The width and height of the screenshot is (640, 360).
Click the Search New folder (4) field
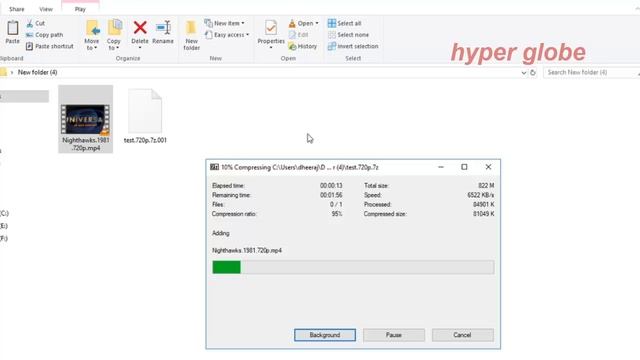coord(591,72)
